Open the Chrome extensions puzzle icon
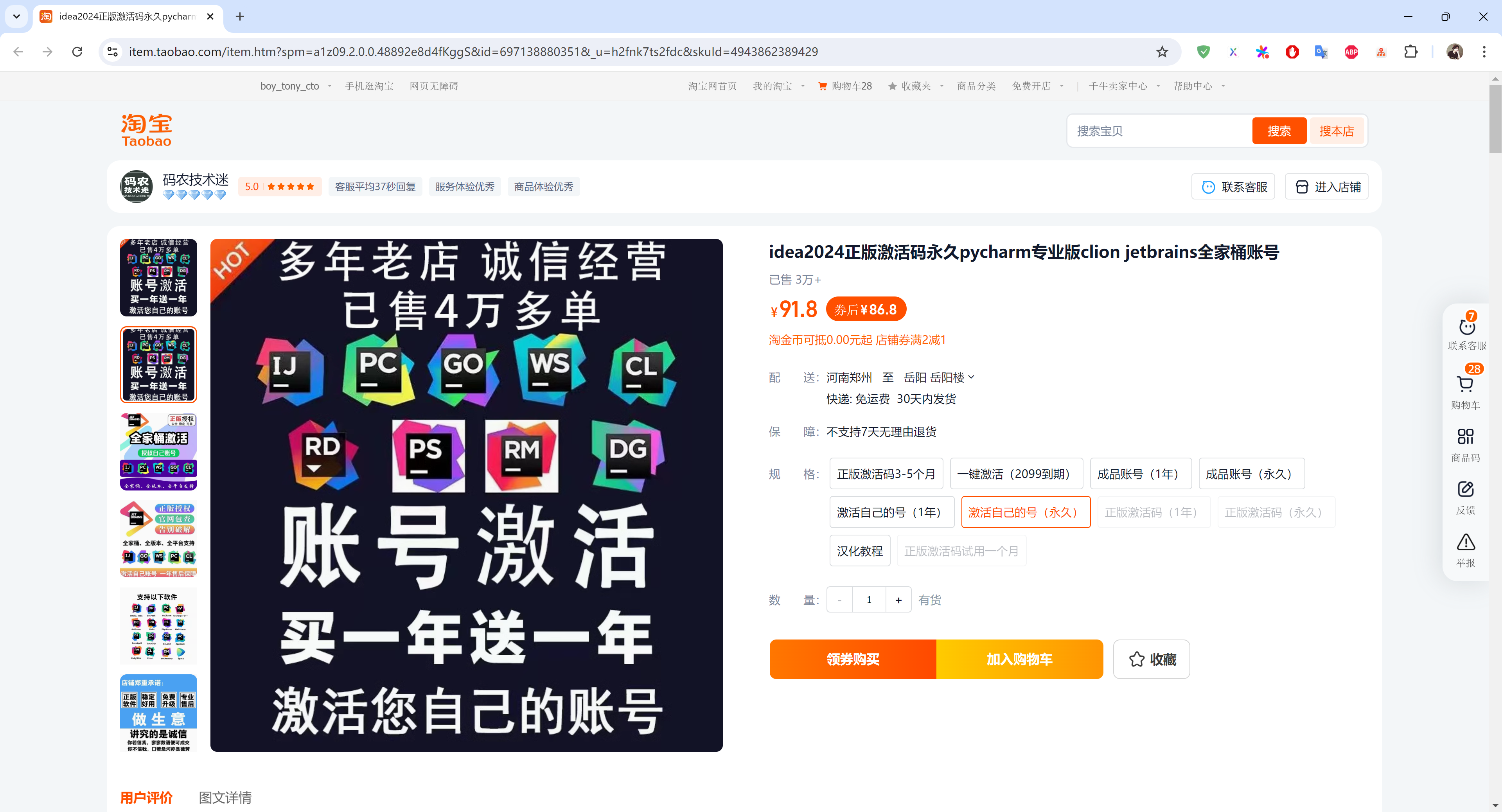1502x812 pixels. tap(1410, 52)
